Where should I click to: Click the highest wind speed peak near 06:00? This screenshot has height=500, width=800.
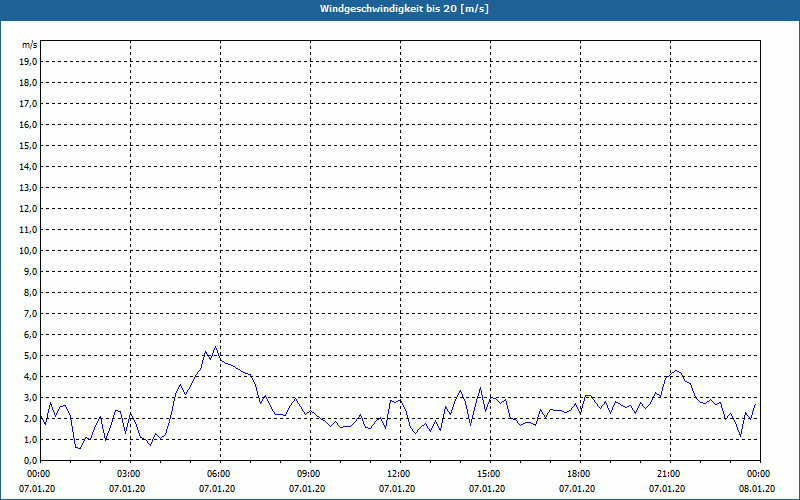click(x=215, y=348)
